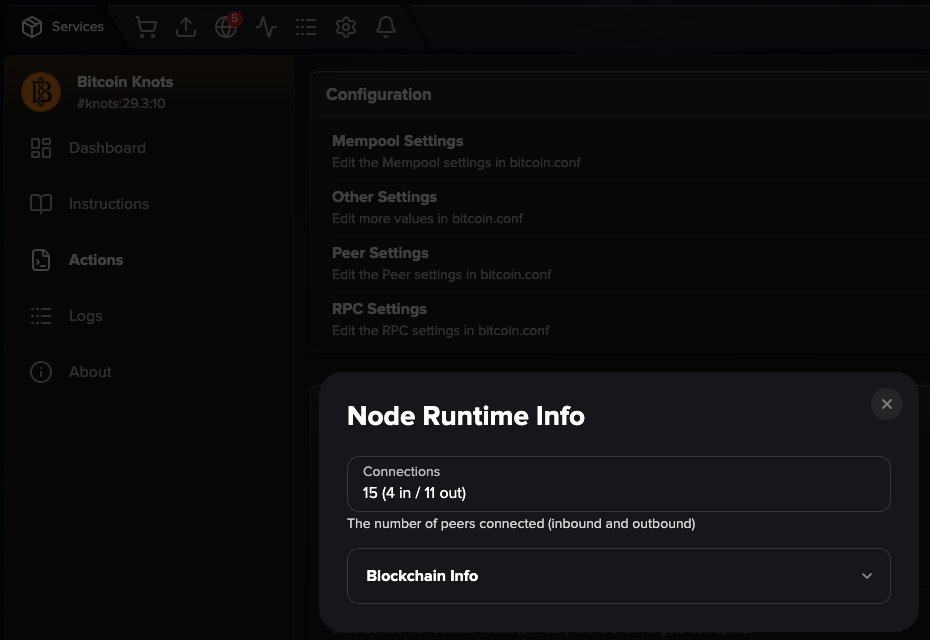This screenshot has height=640, width=930.
Task: Click the Services label in top bar
Action: tap(78, 27)
